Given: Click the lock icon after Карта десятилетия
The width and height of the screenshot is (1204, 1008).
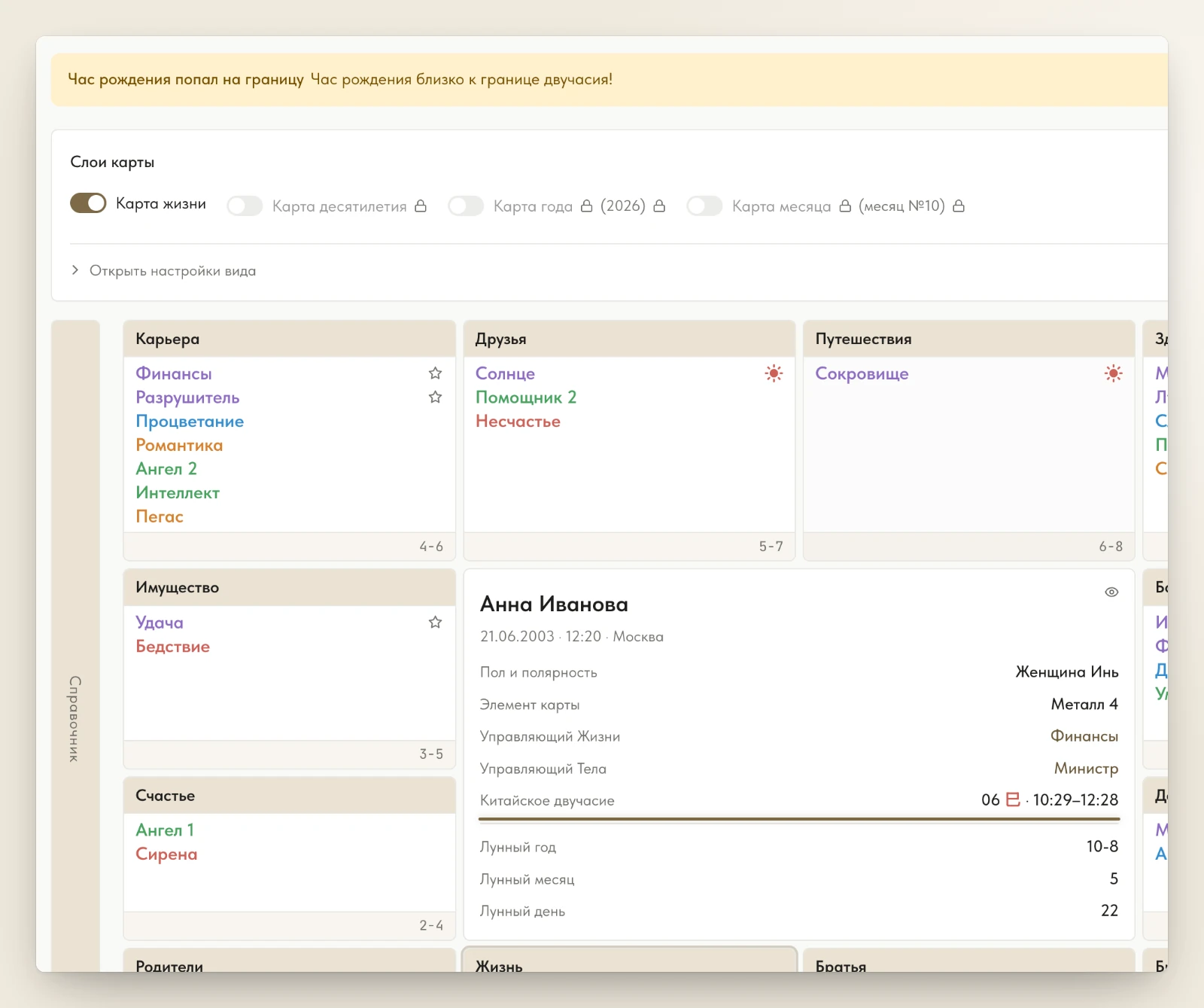Looking at the screenshot, I should pos(421,206).
